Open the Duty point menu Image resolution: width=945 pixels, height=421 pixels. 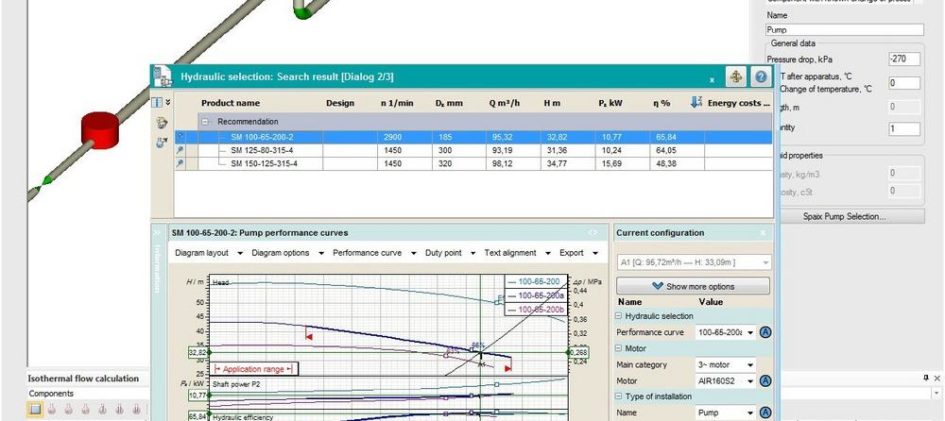pyautogui.click(x=470, y=253)
